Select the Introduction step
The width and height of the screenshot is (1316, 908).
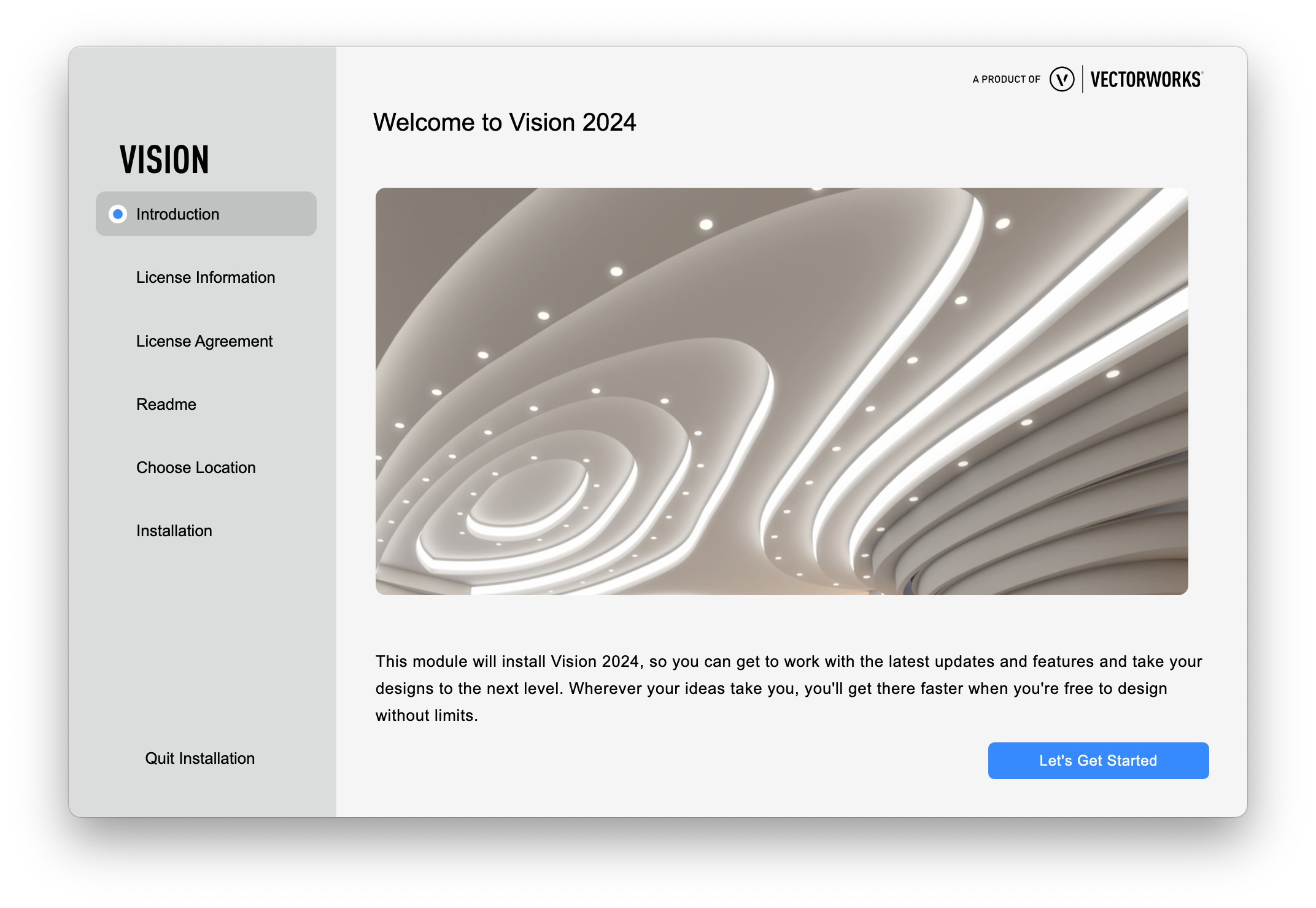coord(206,214)
